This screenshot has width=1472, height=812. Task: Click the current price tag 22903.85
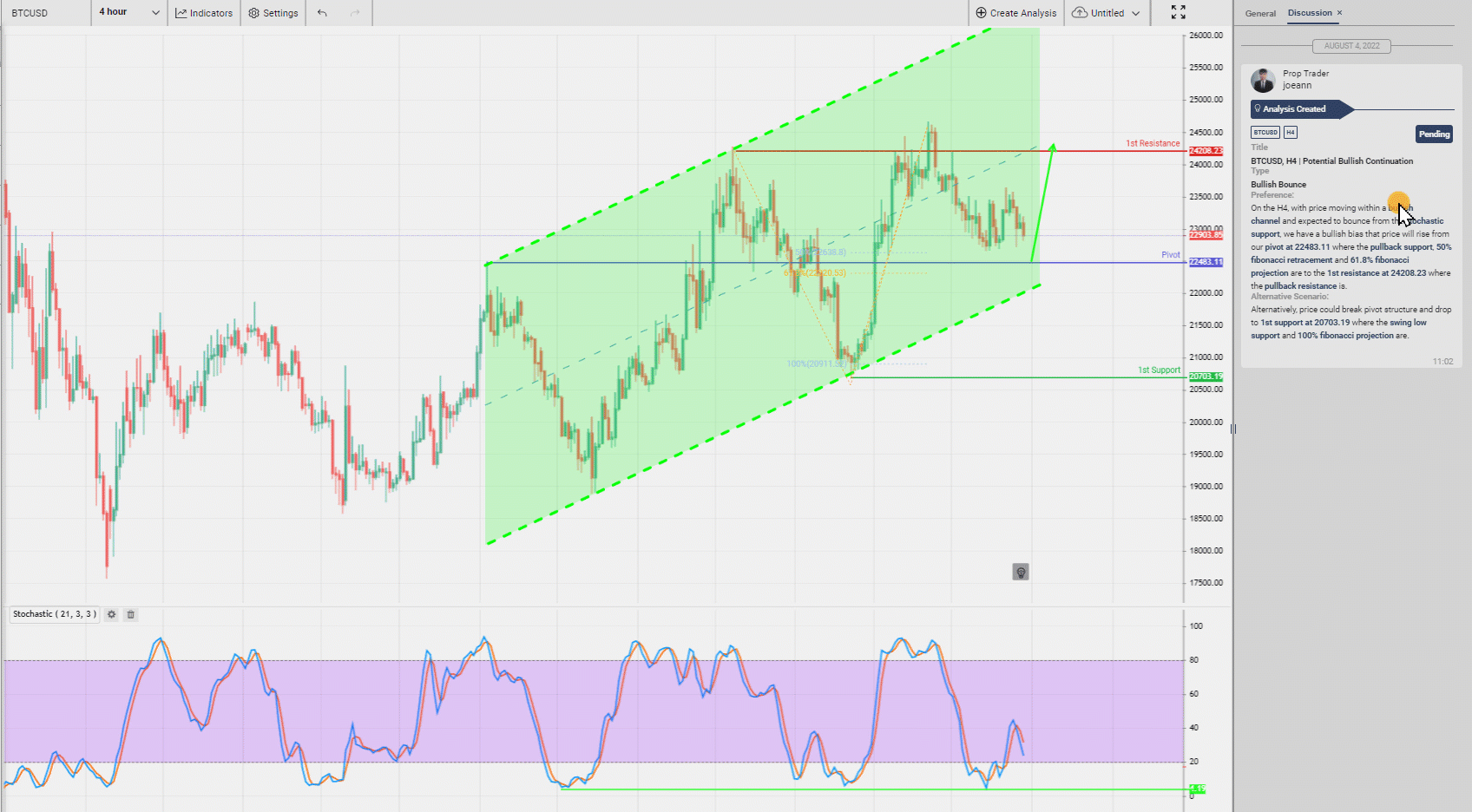coord(1206,235)
